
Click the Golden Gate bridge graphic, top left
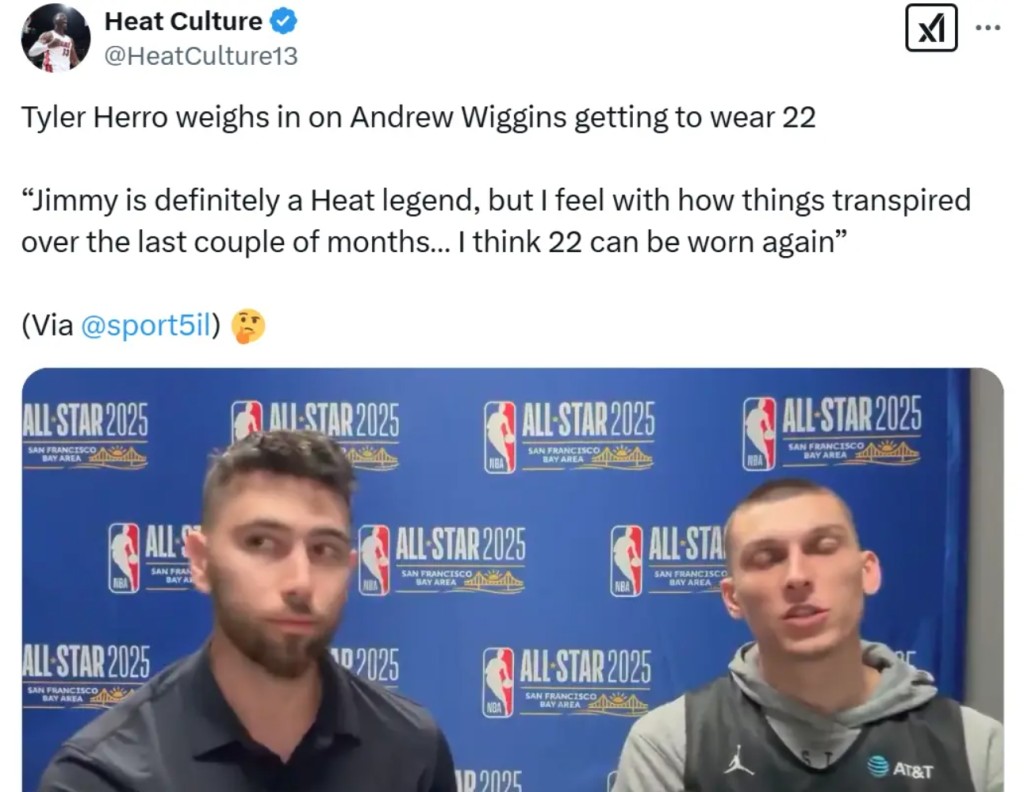[118, 458]
